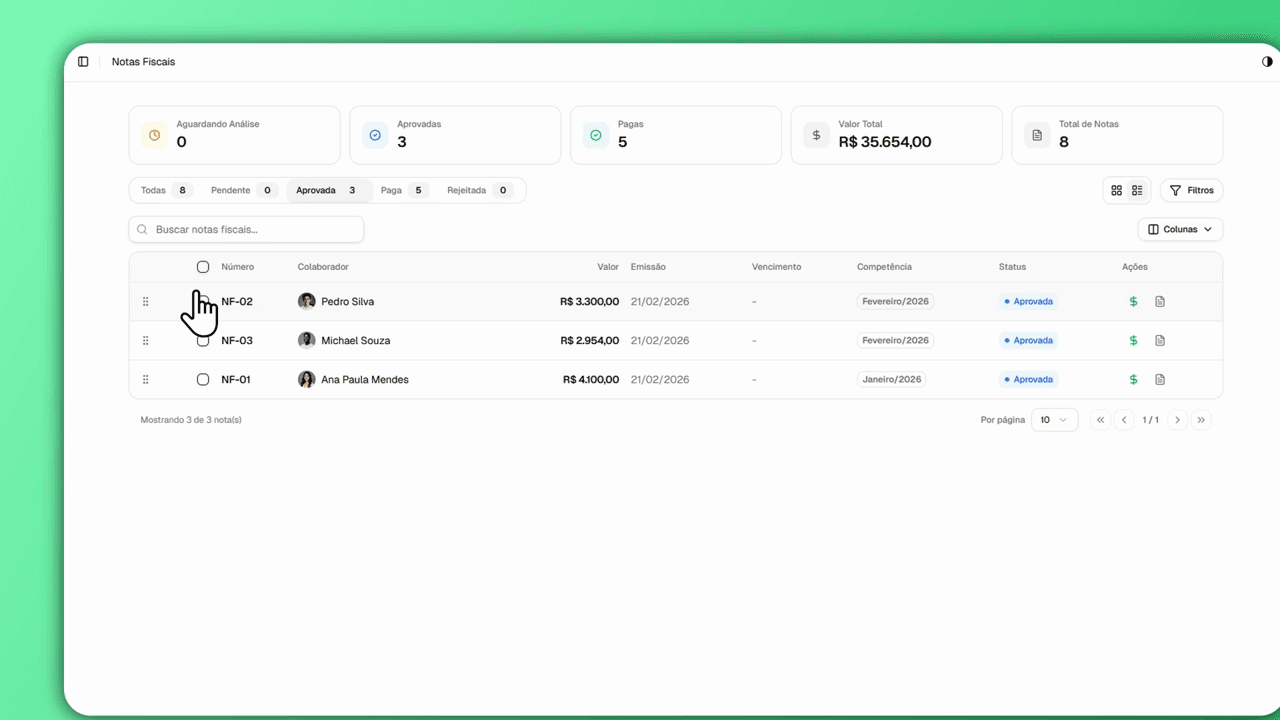Go to the first page
This screenshot has width=1280, height=720.
[1100, 420]
